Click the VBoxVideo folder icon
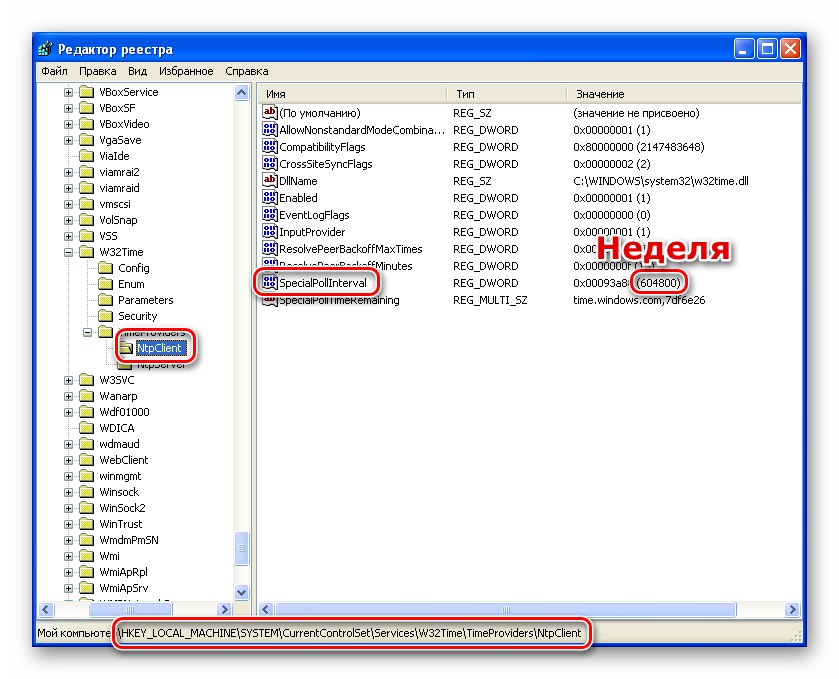The width and height of the screenshot is (839, 679). 86,124
